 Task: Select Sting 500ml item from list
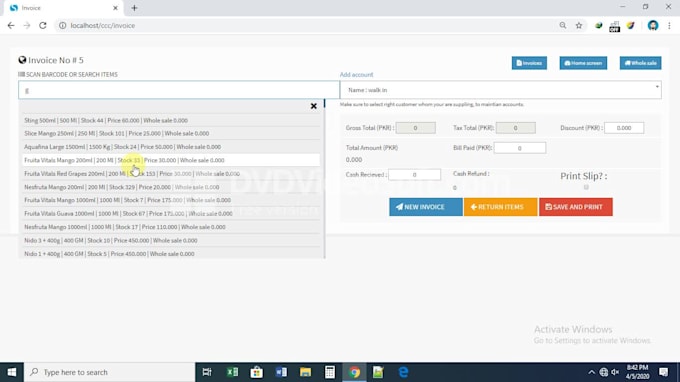pyautogui.click(x=171, y=120)
